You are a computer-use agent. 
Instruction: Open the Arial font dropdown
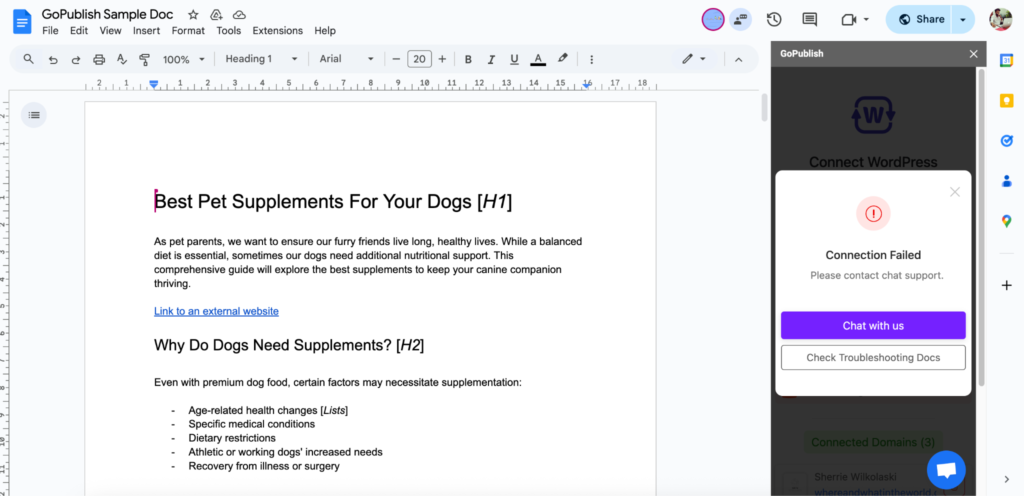click(x=346, y=59)
